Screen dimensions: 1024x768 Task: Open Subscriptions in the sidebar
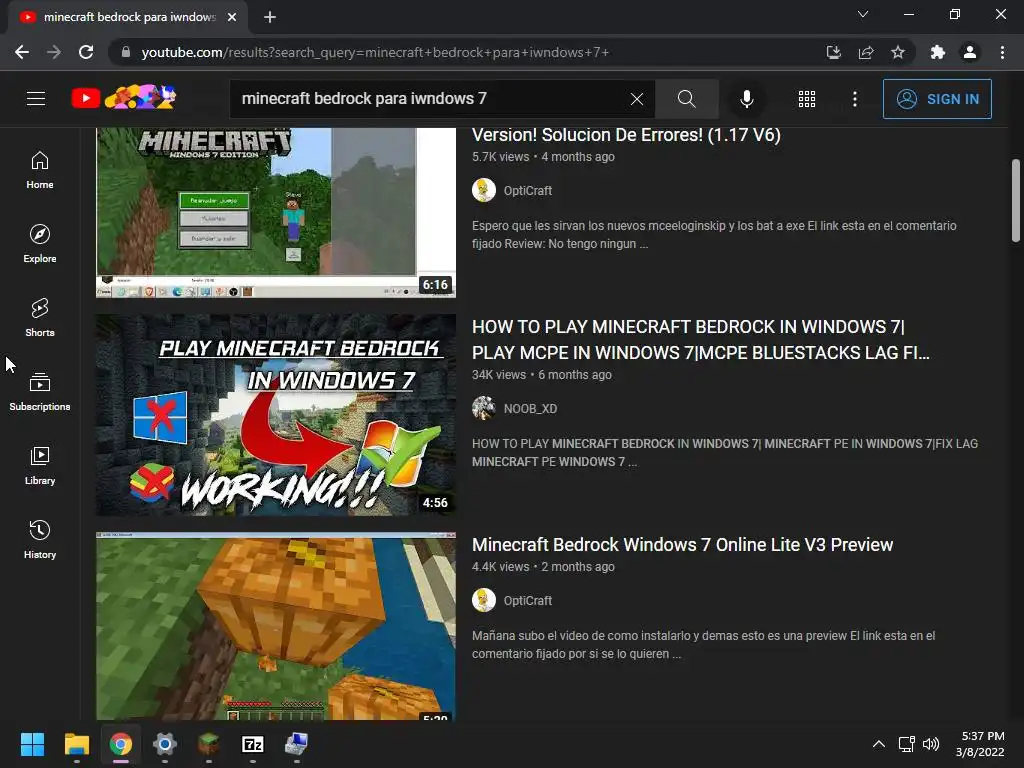[x=40, y=391]
